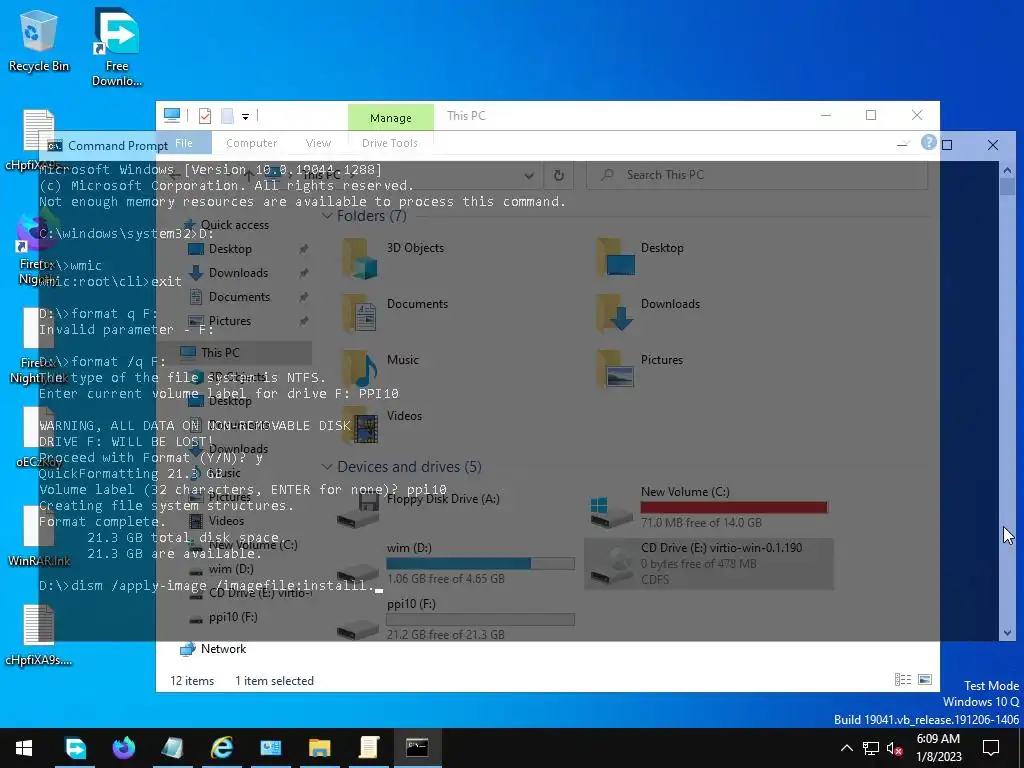This screenshot has height=768, width=1024.
Task: Select pinned Downloads under Quick access
Action: tap(238, 273)
